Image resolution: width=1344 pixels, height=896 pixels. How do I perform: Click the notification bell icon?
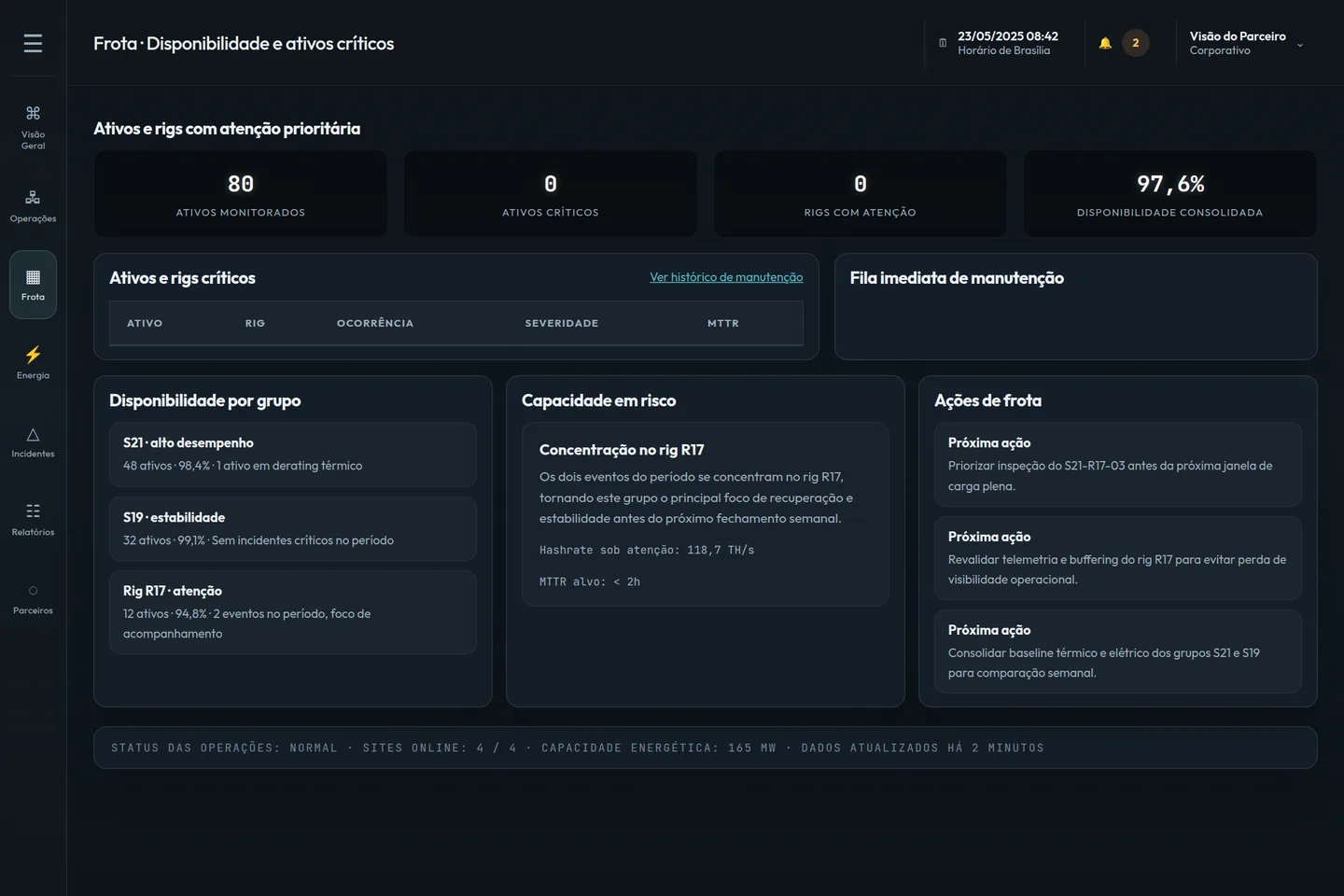coord(1105,43)
